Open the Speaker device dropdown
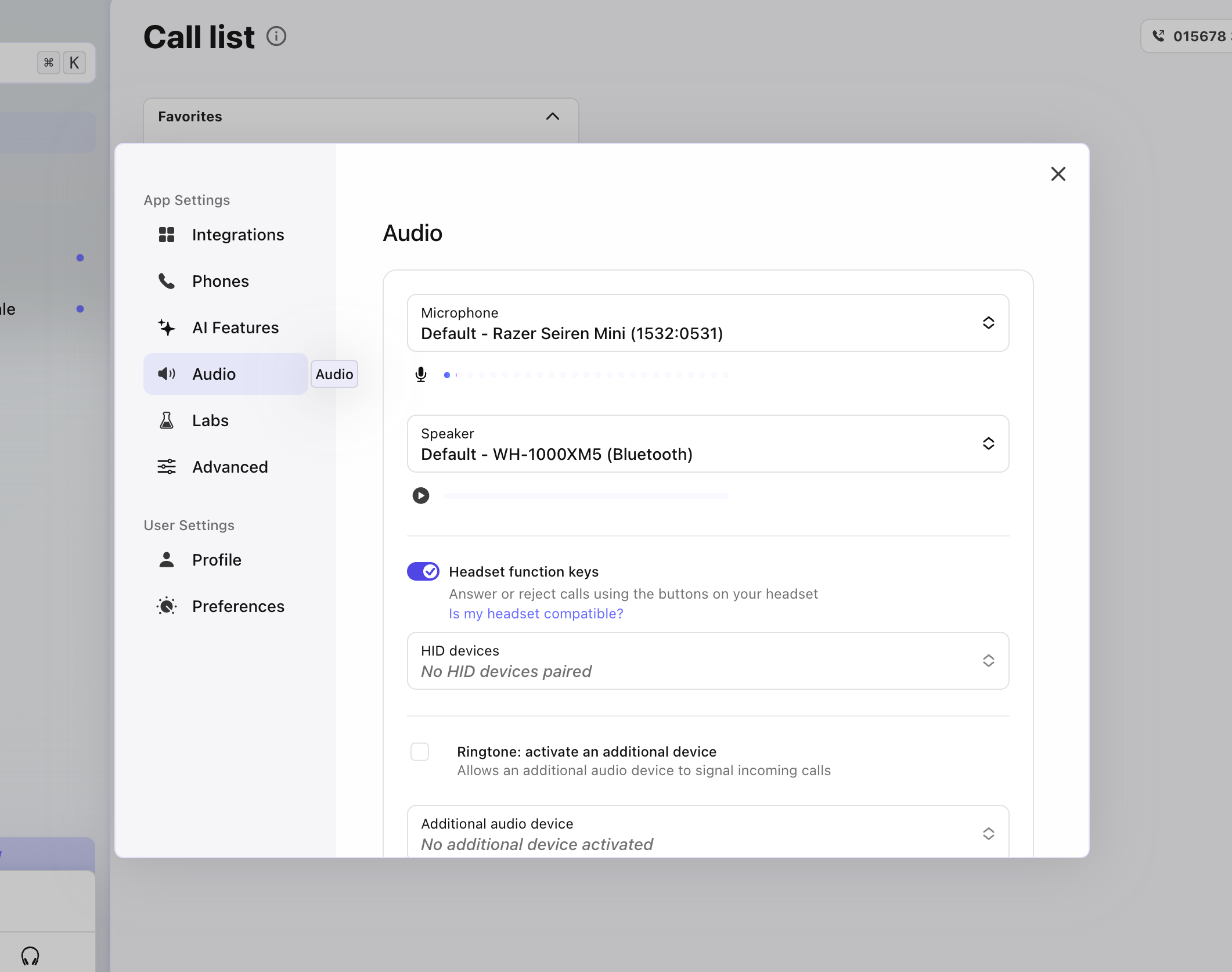Image resolution: width=1232 pixels, height=972 pixels. [x=708, y=444]
